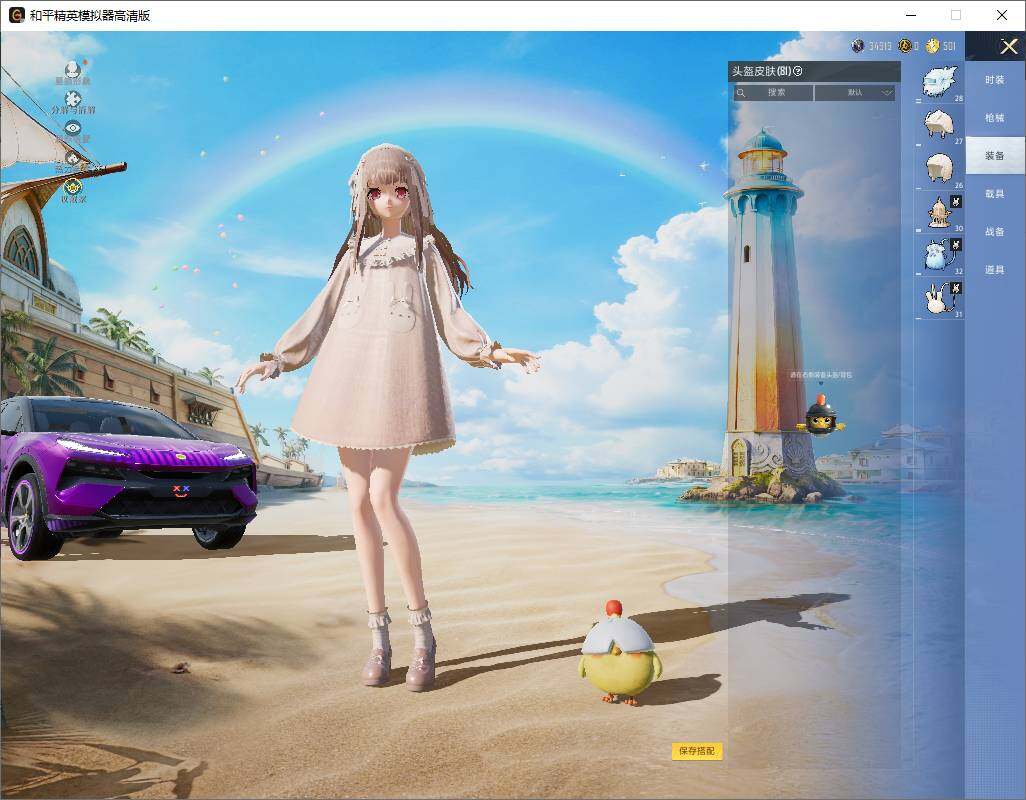This screenshot has width=1026, height=800.
Task: Click the rabbit badge on skin 30
Action: click(956, 202)
